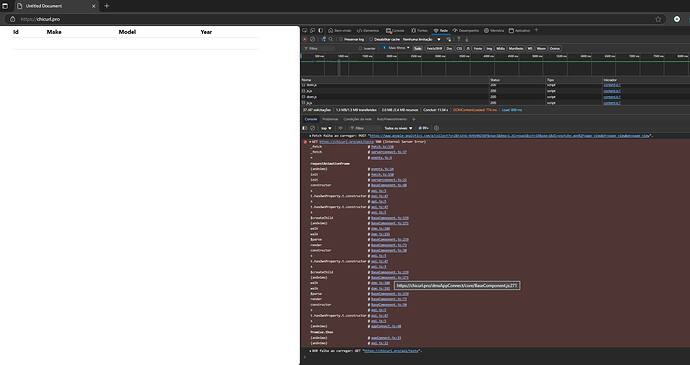Screen dimensions: 690x365
Task: Open the console settings gear icon
Action: pos(437,128)
